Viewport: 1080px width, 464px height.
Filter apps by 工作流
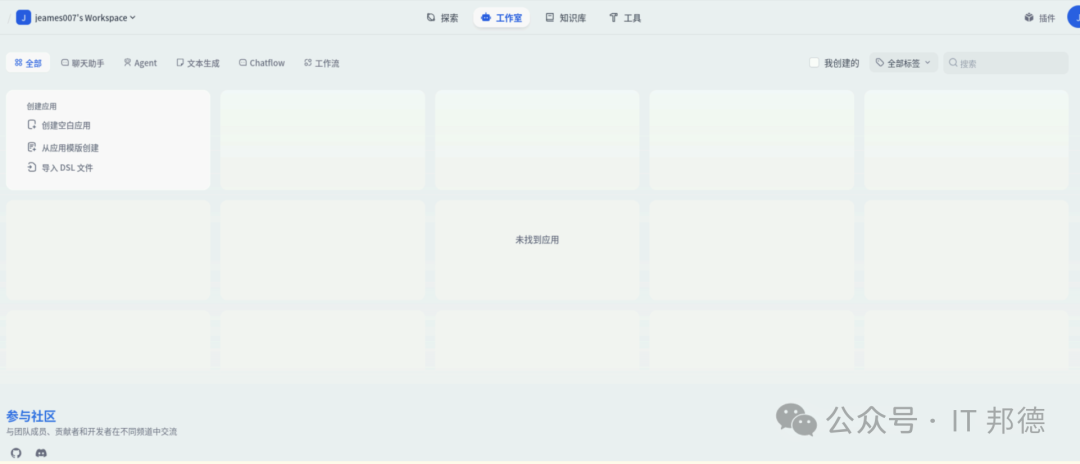pos(322,63)
